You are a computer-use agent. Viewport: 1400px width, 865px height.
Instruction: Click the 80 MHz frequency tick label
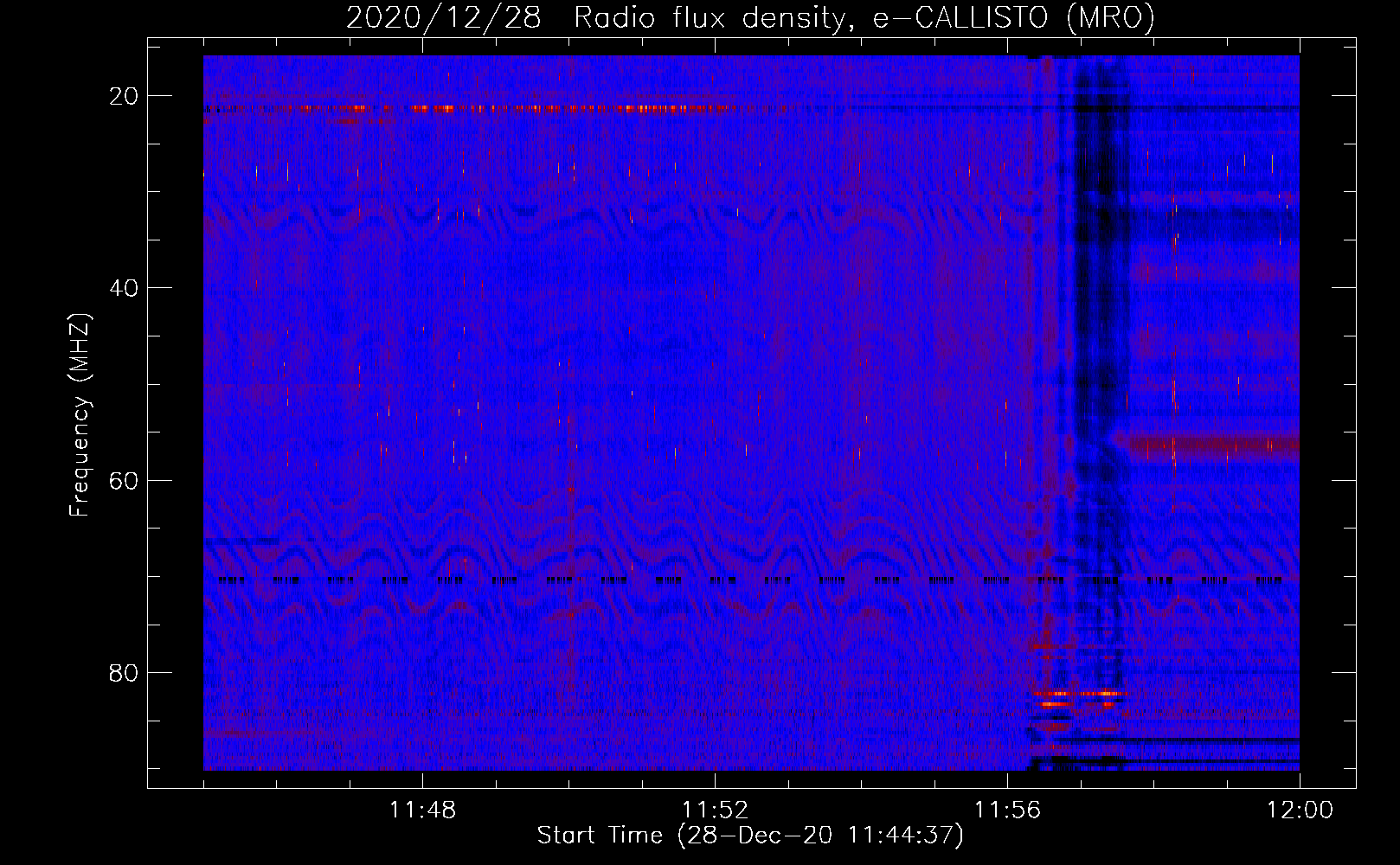[125, 673]
